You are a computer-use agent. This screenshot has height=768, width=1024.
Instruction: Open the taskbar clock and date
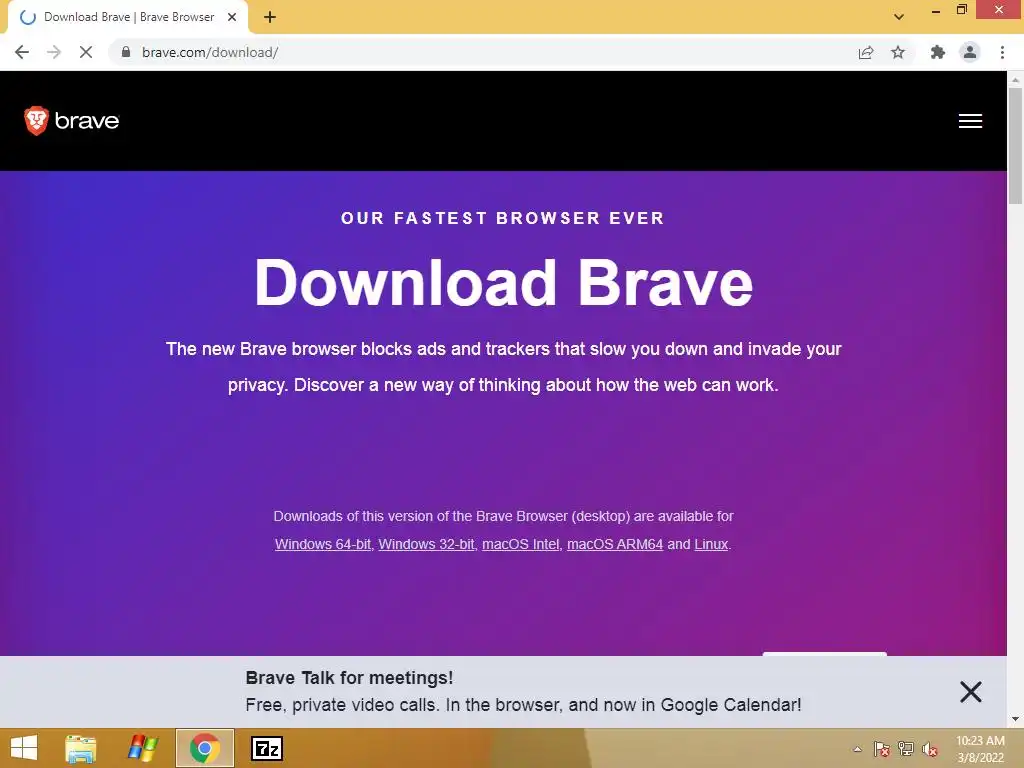coord(980,749)
